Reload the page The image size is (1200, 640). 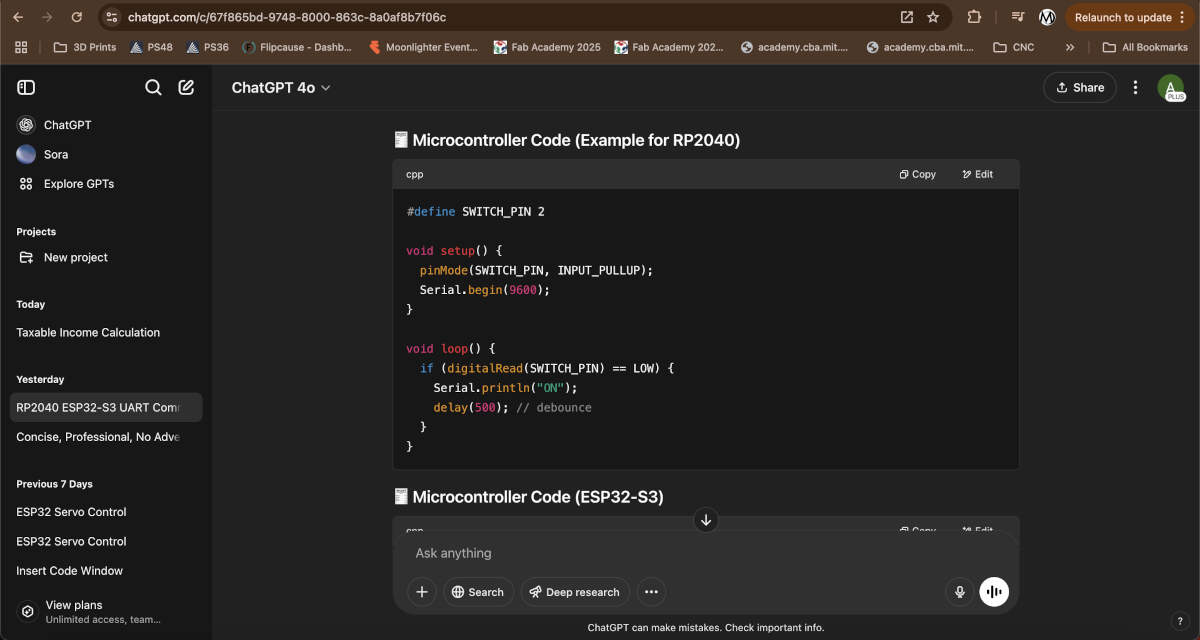coord(77,17)
